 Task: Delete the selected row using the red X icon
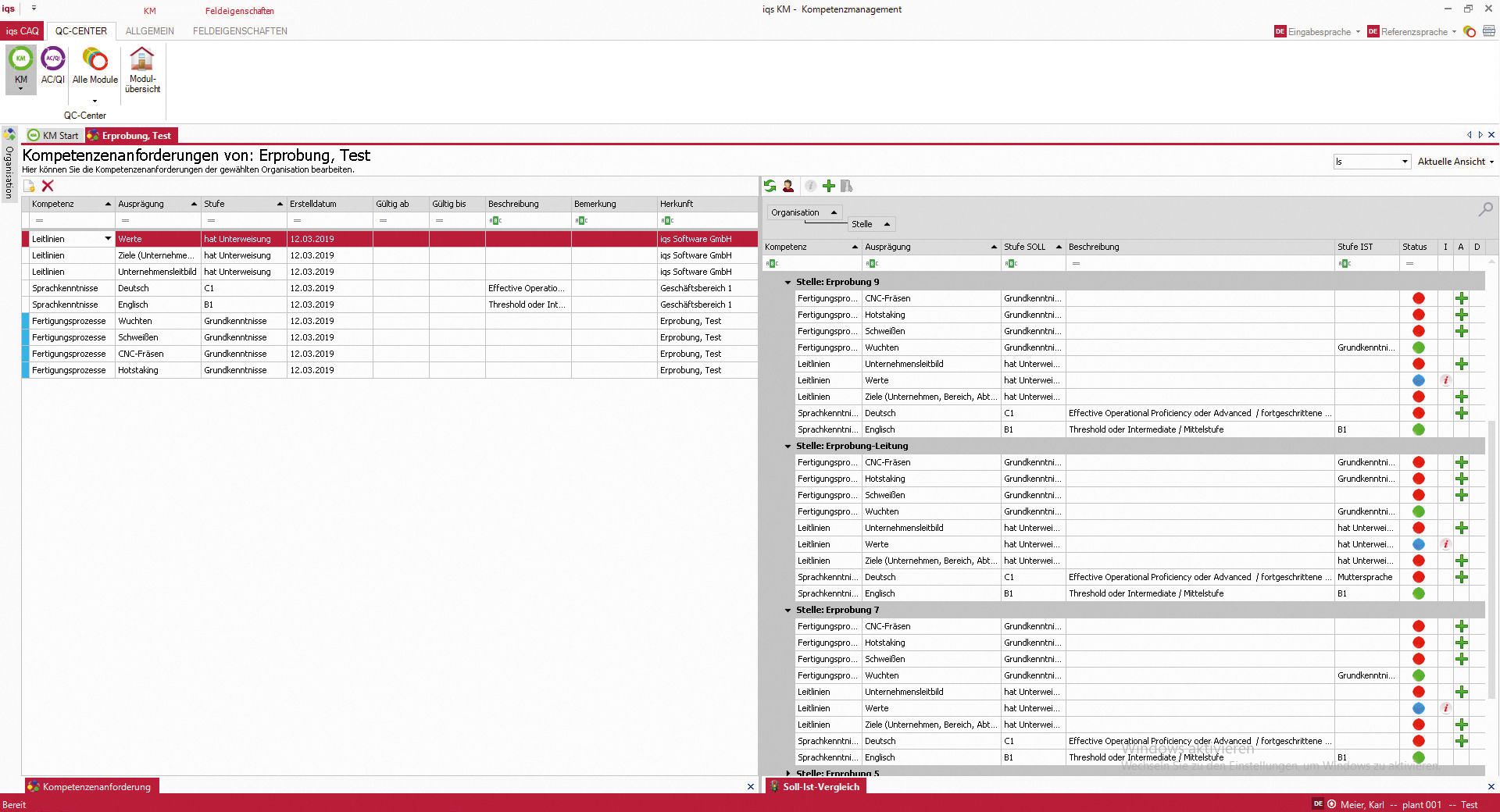48,187
